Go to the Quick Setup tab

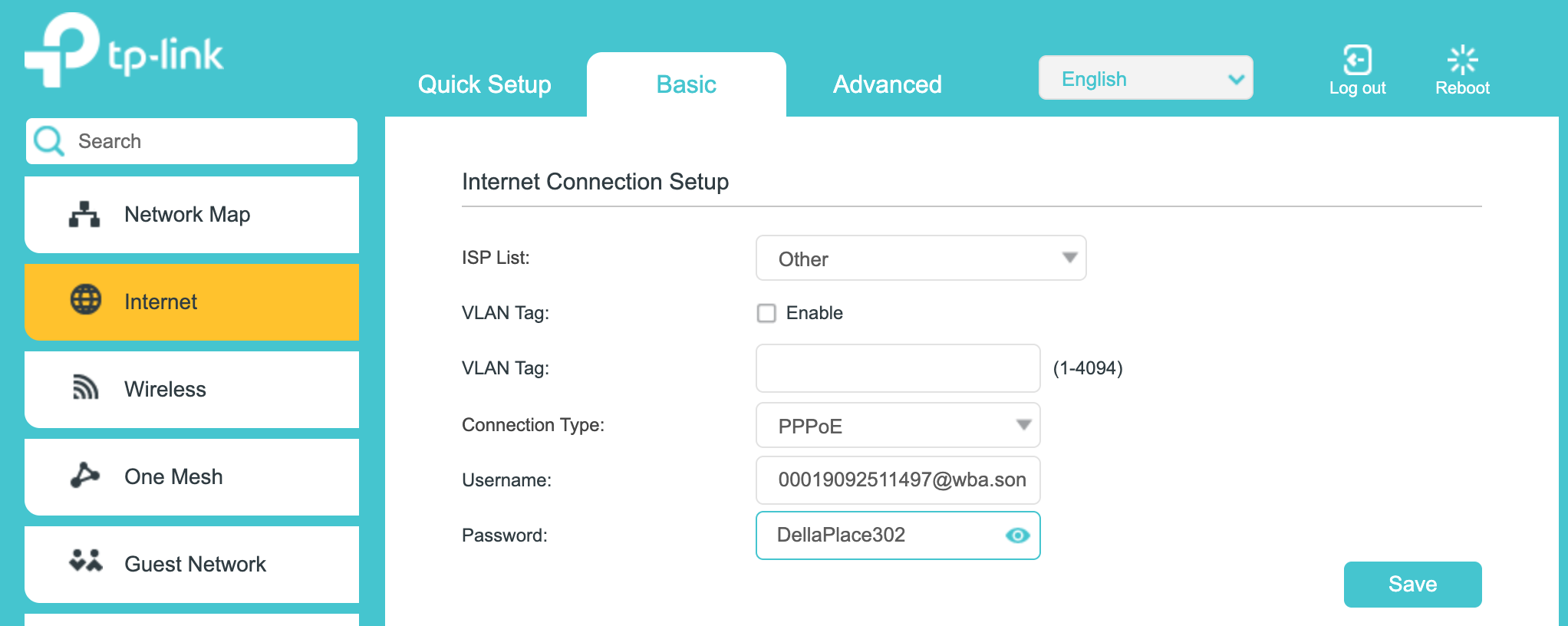[484, 84]
